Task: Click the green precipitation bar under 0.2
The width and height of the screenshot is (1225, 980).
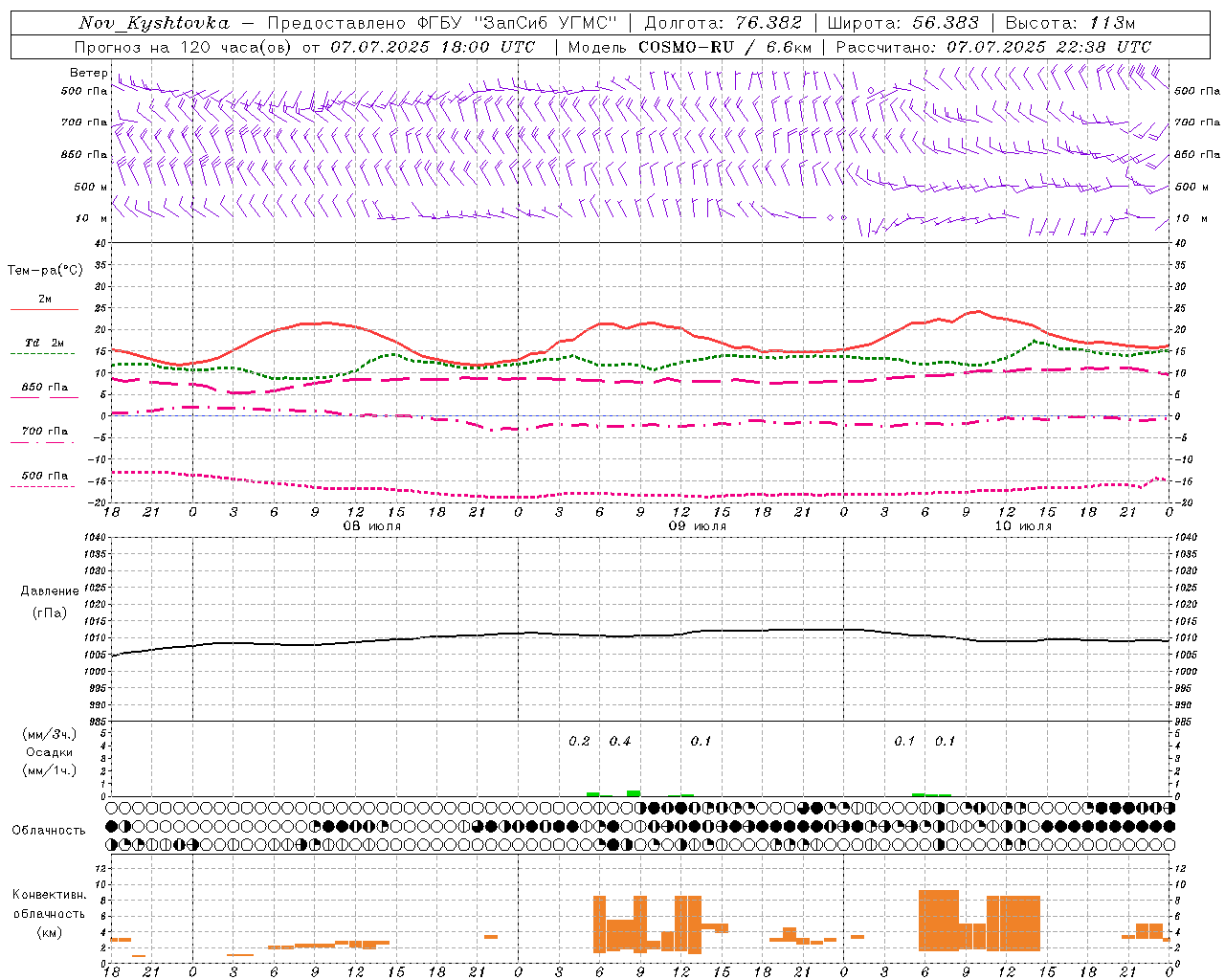Action: point(593,794)
